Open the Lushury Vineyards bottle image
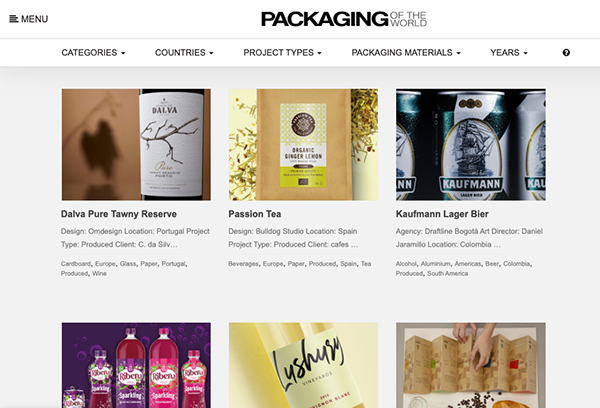The height and width of the screenshot is (408, 600). (303, 365)
